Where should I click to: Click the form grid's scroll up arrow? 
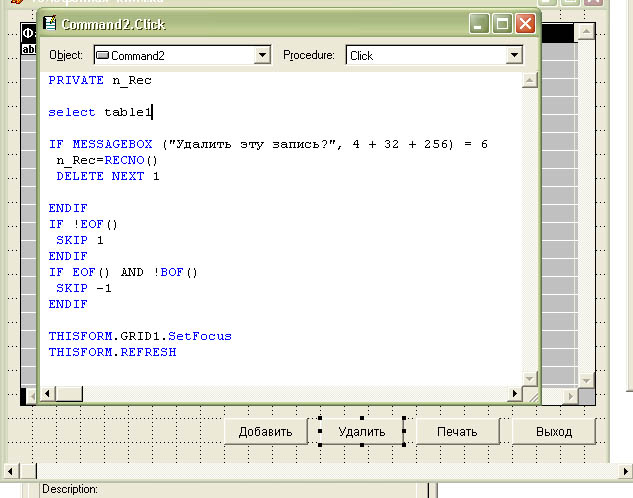(586, 31)
